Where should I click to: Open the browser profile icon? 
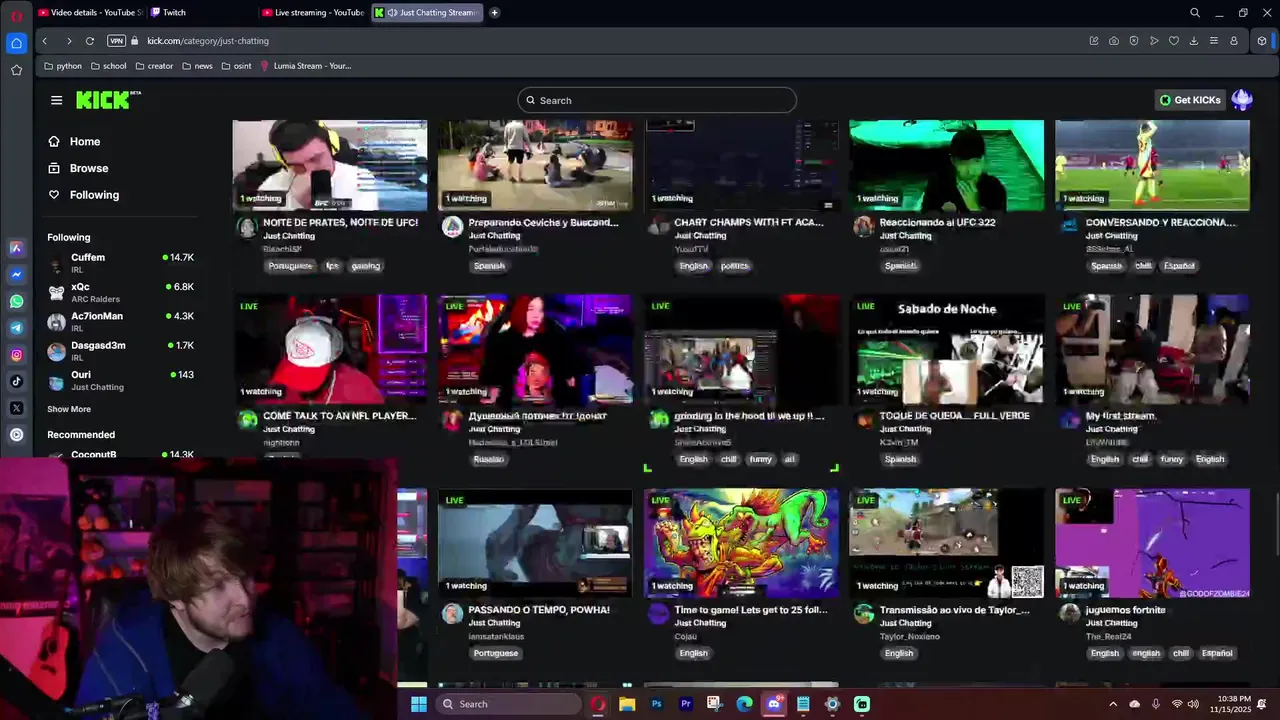tap(1234, 41)
